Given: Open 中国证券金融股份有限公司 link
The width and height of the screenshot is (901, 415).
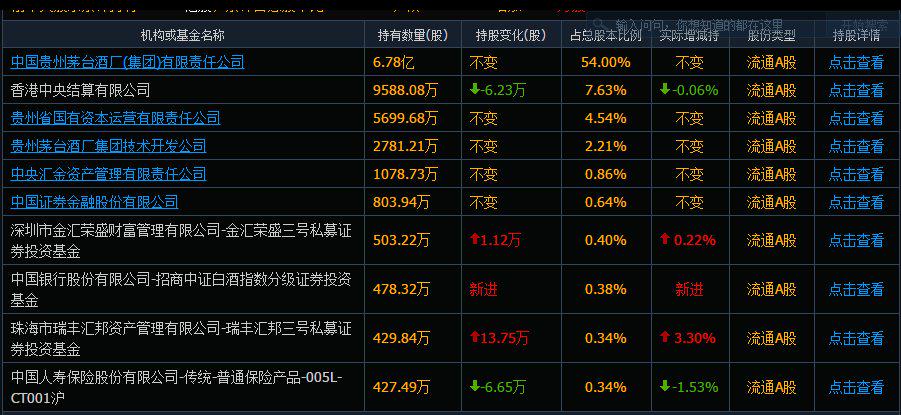Looking at the screenshot, I should 94,202.
